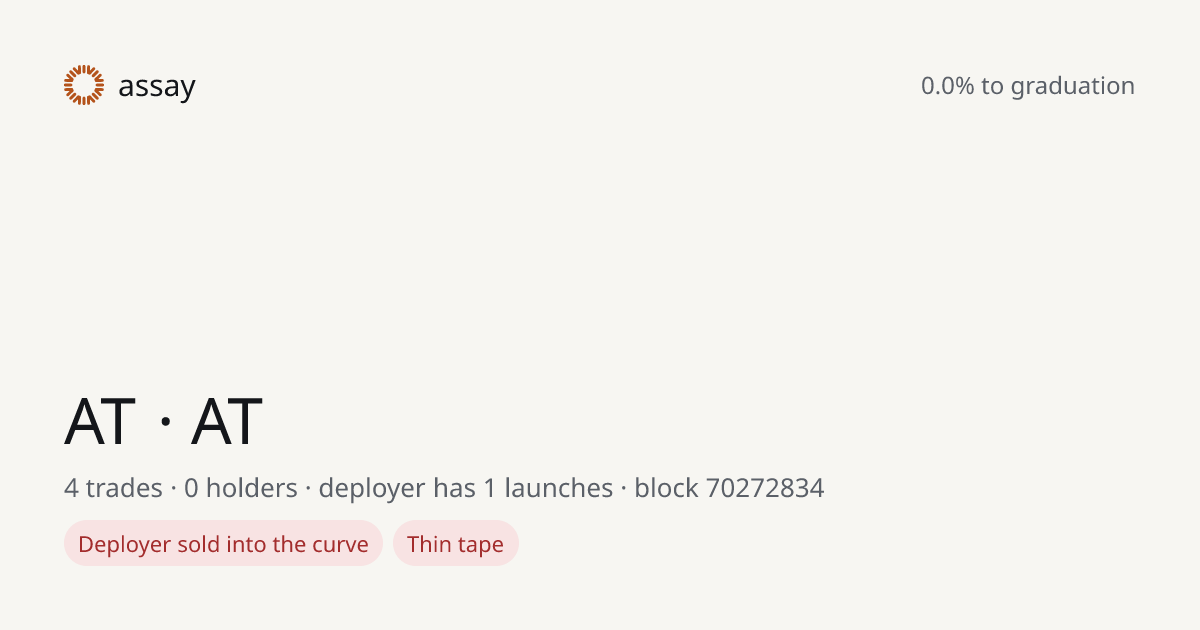Screen dimensions: 1200x630
Task: Select the 1 launches count text
Action: click(x=549, y=488)
